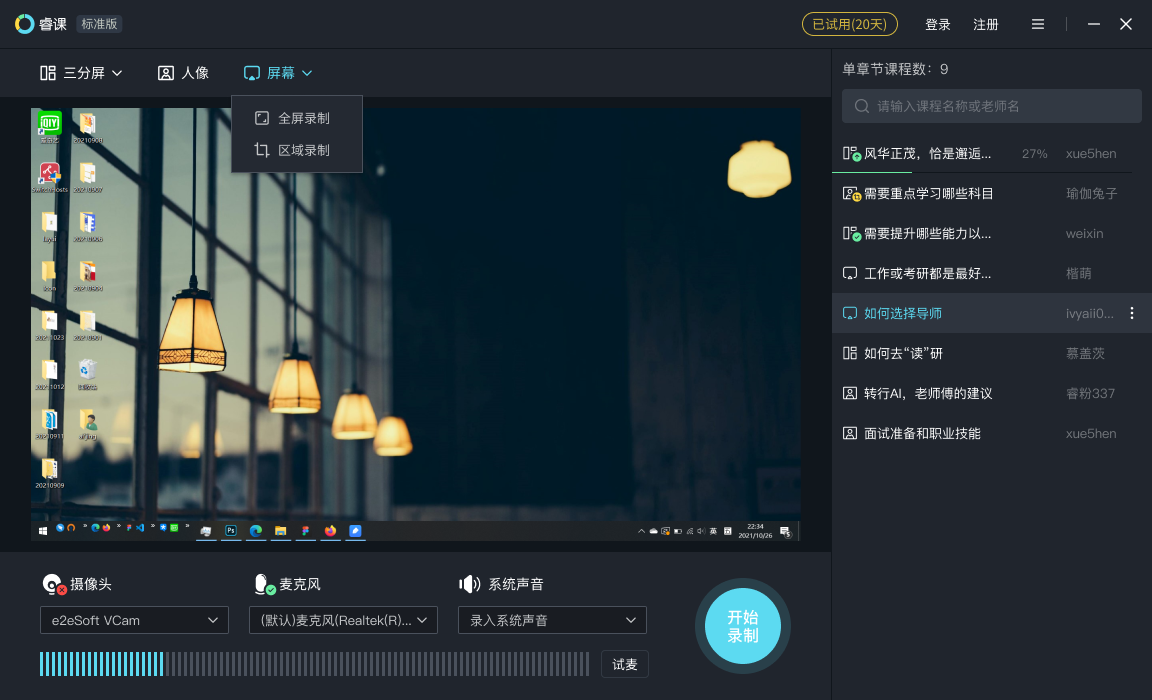Click SwitchHosts desktop icon in preview
1152x700 pixels.
click(x=50, y=177)
